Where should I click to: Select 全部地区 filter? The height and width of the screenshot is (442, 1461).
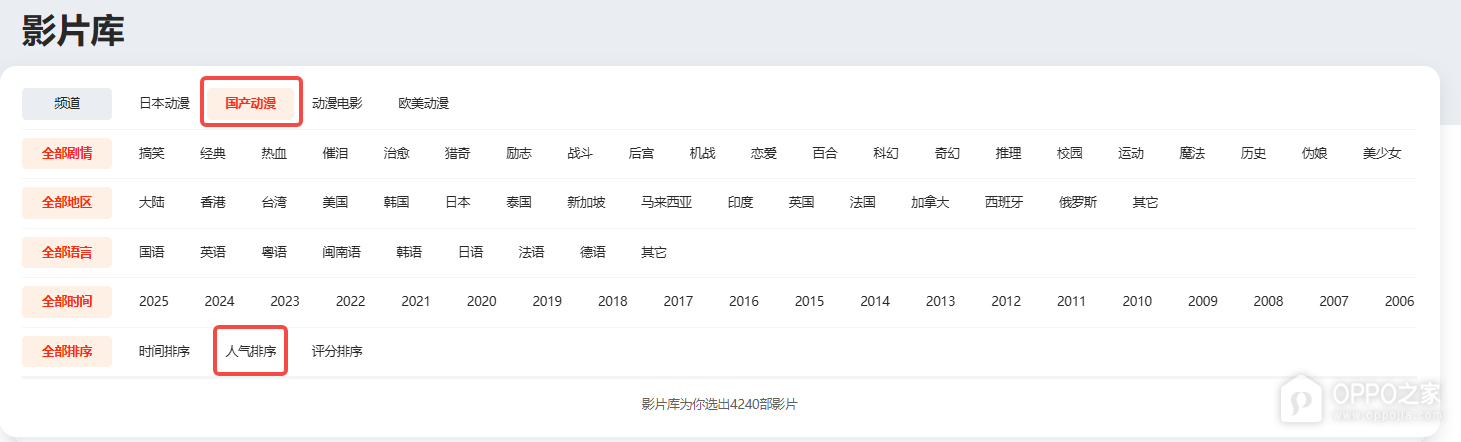[x=67, y=202]
